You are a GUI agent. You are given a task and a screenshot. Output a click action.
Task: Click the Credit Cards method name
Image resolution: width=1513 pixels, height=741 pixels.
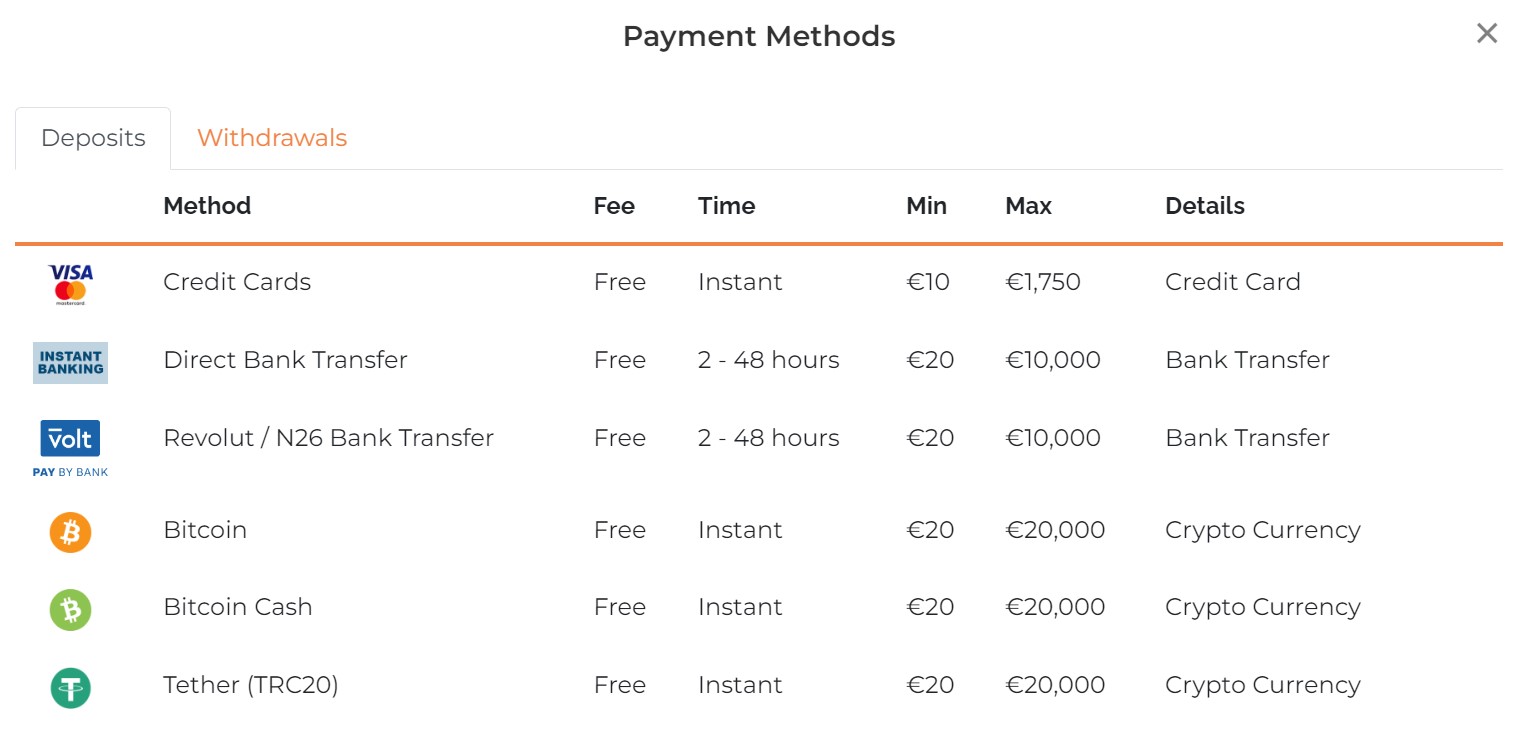237,282
